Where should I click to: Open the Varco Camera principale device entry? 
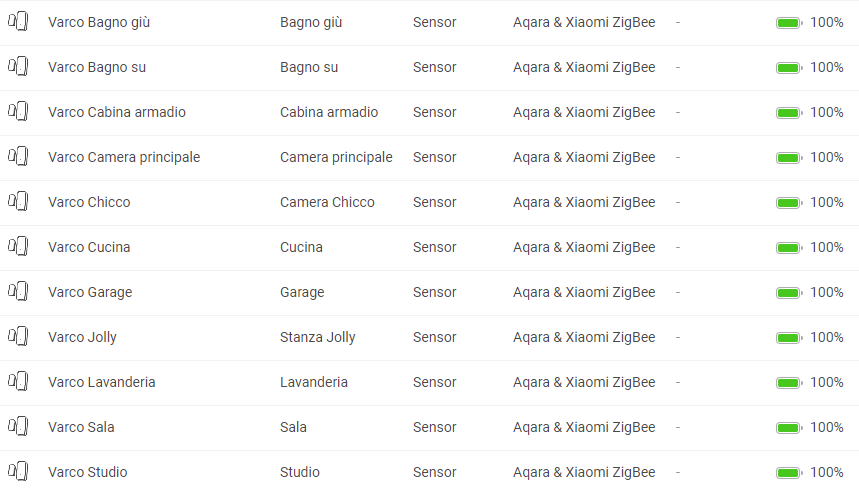click(x=124, y=157)
